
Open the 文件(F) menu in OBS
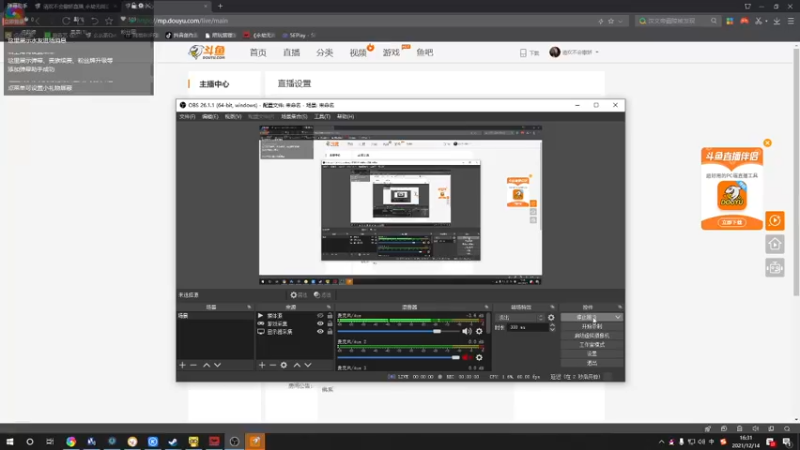[187, 116]
